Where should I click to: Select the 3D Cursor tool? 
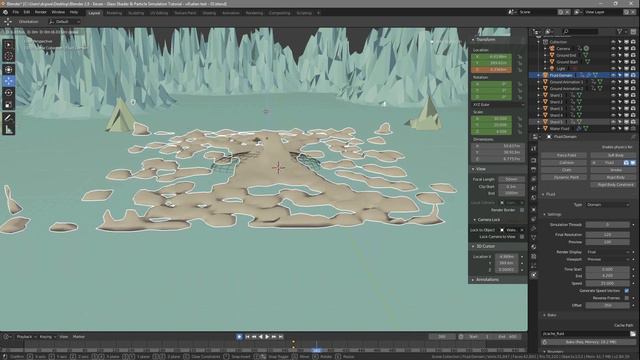click(x=9, y=56)
